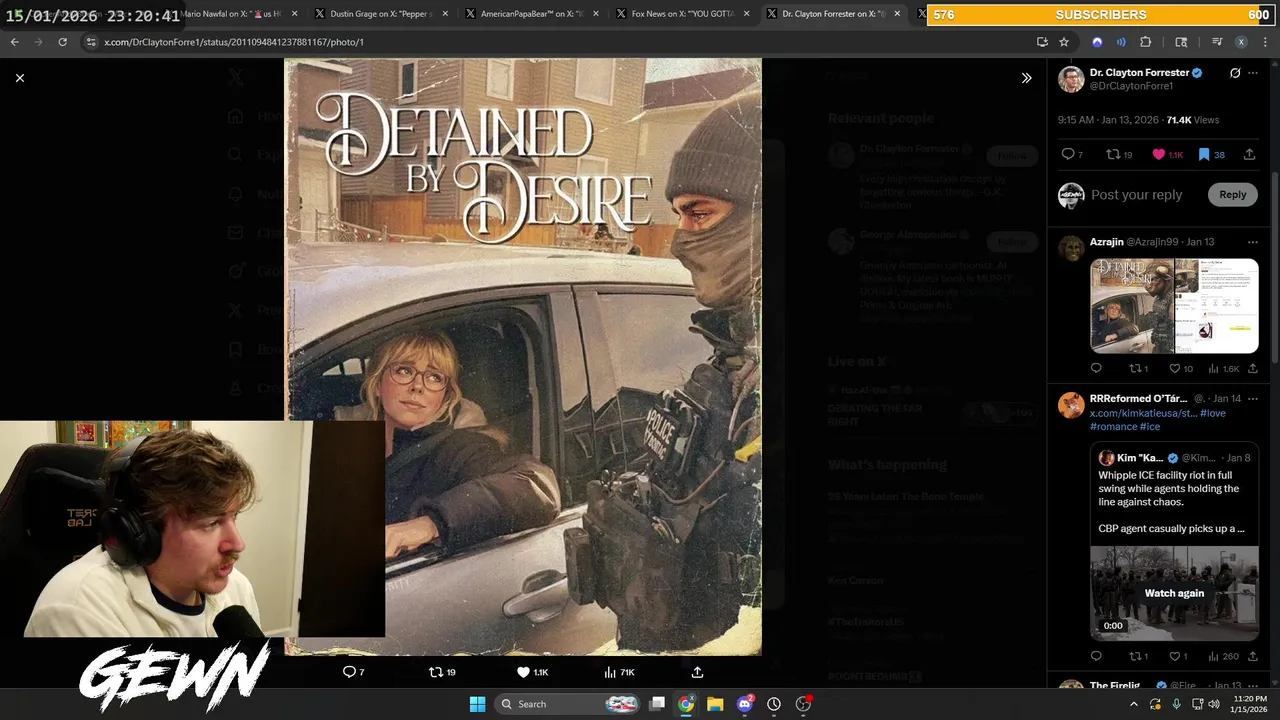
Task: Select the Dr. Clayton Forrester tab
Action: 832,14
